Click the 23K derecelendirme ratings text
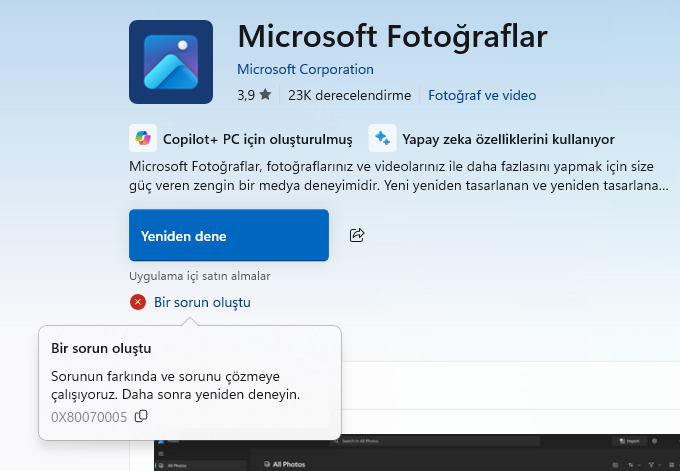 click(350, 95)
